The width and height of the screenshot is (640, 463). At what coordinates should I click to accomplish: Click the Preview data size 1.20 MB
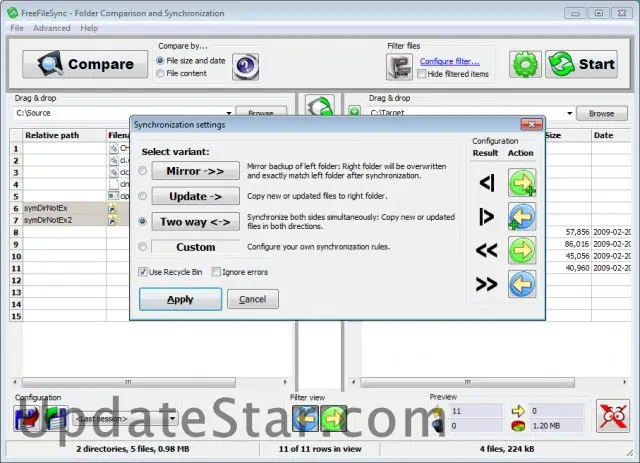click(546, 426)
